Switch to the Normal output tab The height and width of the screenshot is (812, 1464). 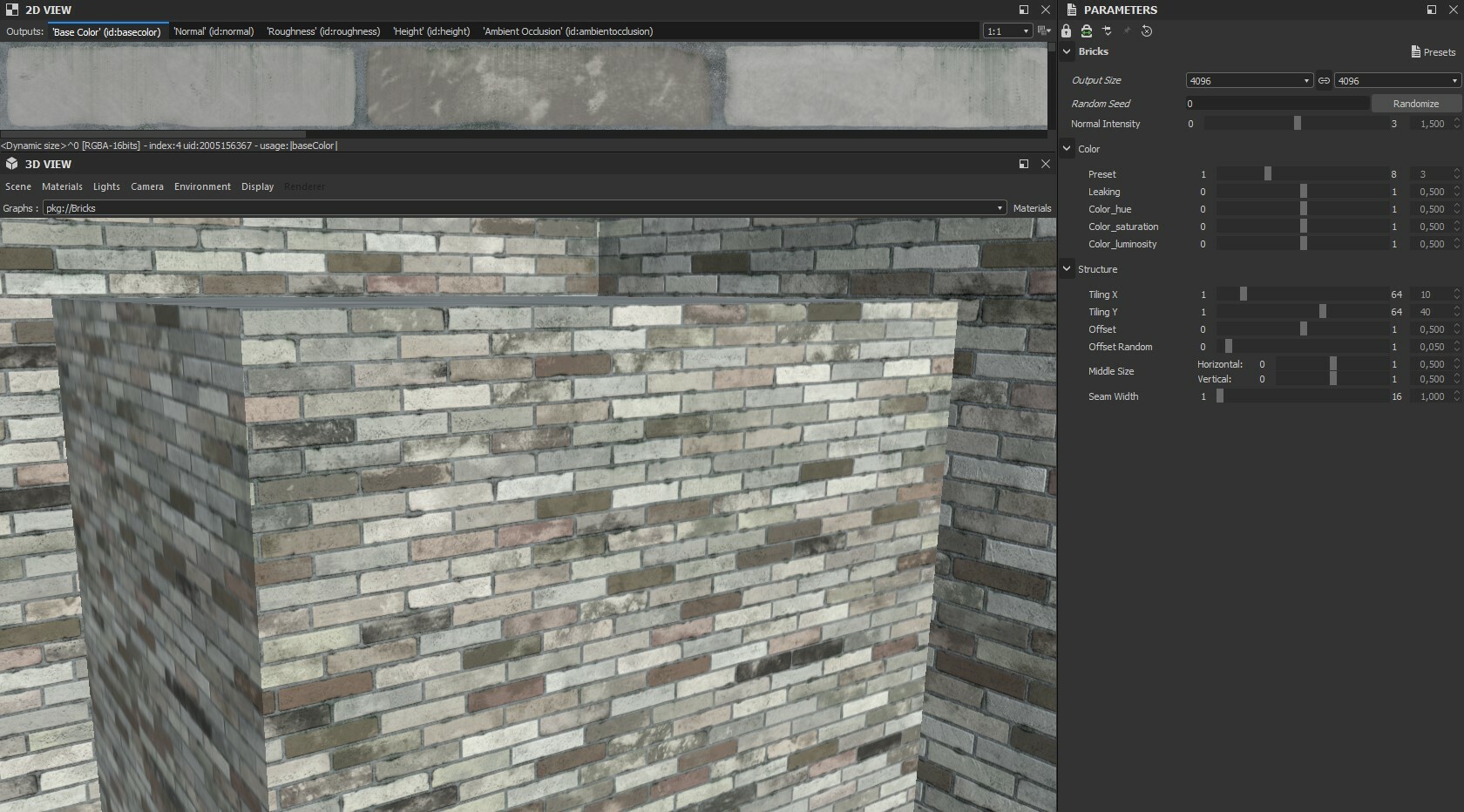[213, 31]
